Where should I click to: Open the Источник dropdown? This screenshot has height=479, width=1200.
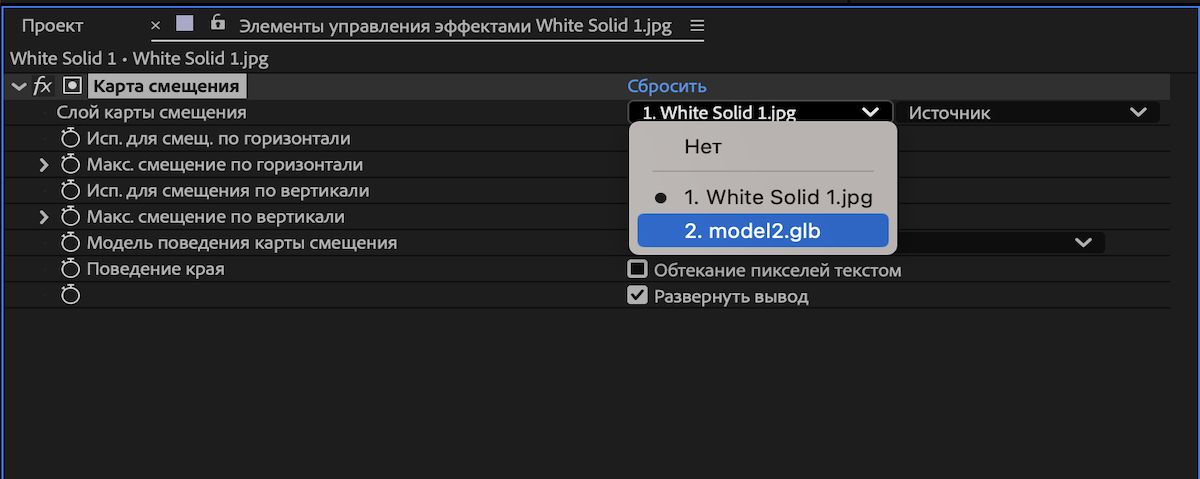pyautogui.click(x=1026, y=113)
